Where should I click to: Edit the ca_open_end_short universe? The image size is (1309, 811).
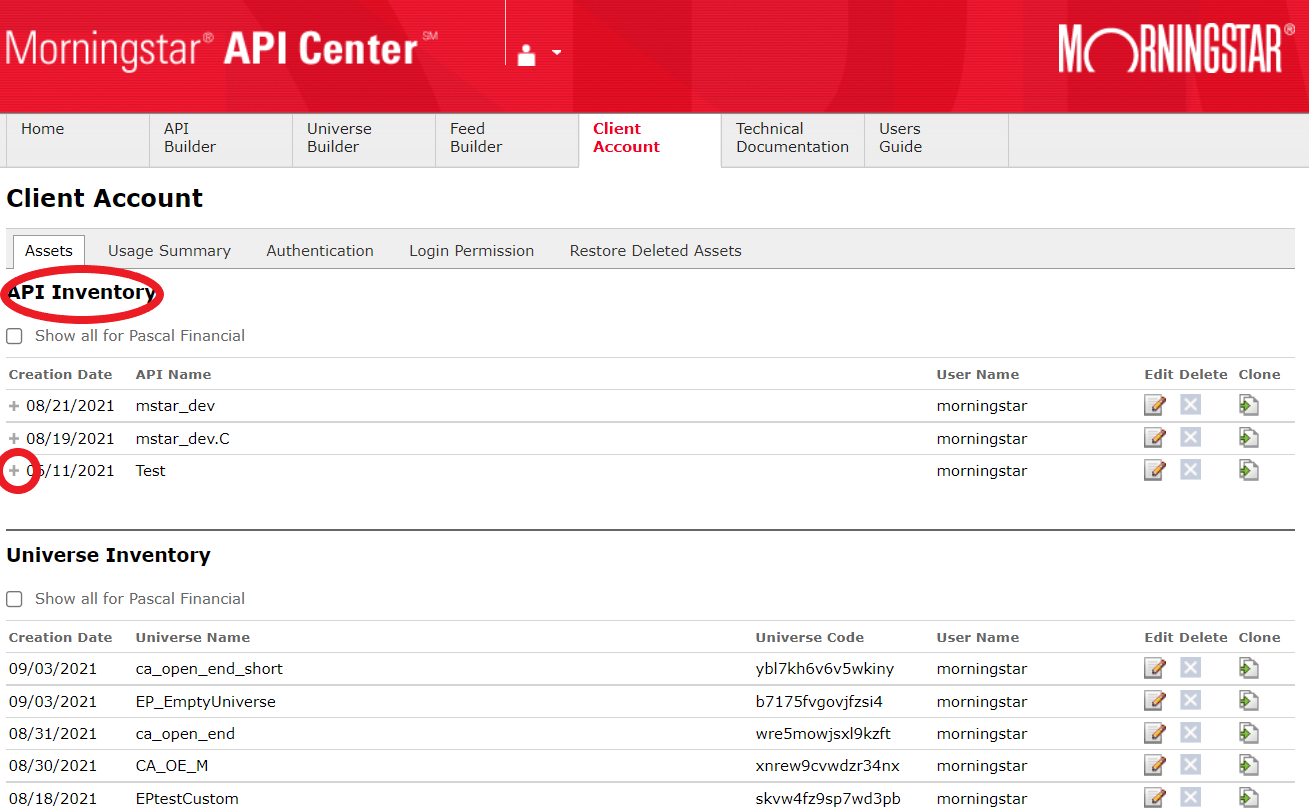point(1155,668)
